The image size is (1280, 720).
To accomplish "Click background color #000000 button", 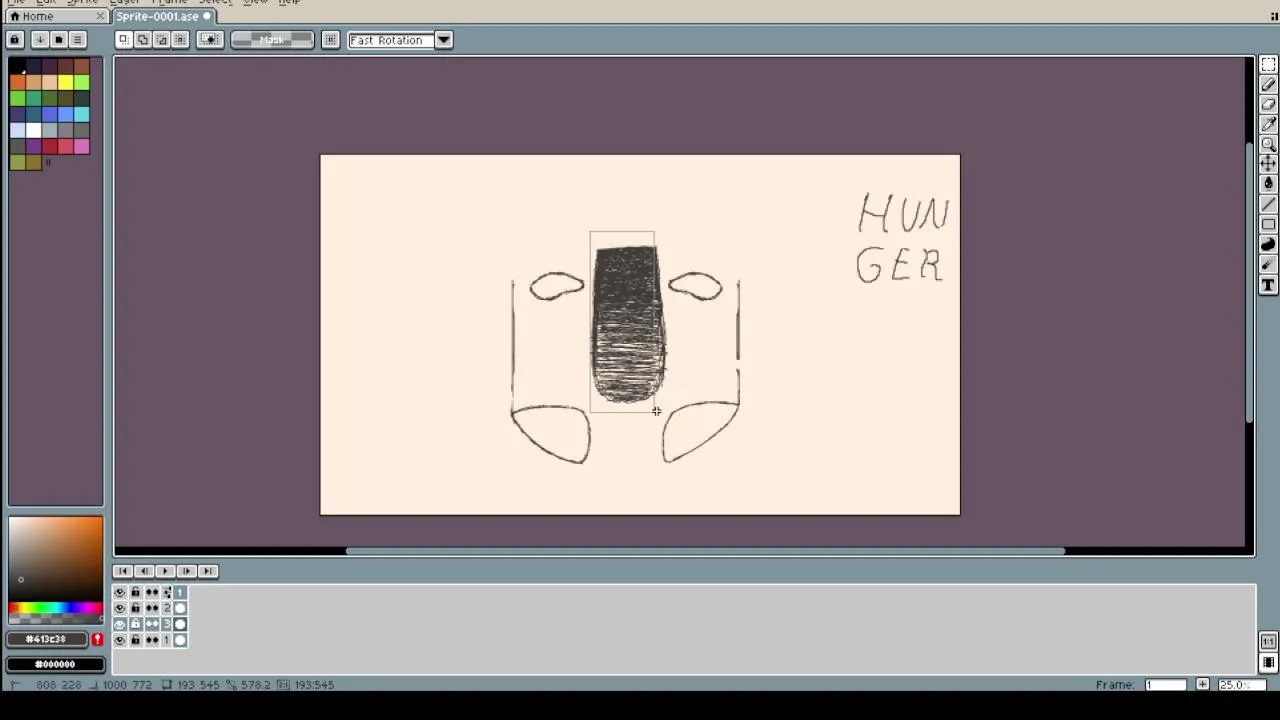I will point(55,664).
